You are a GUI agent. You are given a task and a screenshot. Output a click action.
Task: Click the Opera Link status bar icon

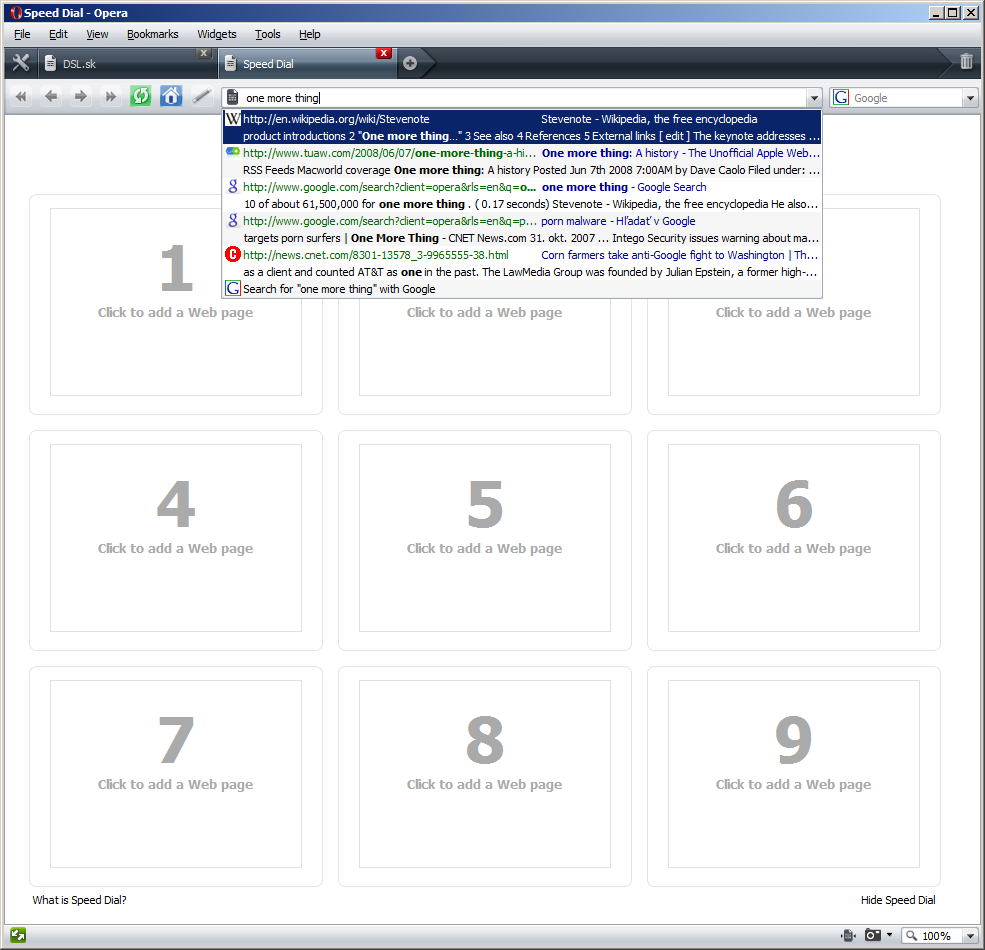[18, 936]
